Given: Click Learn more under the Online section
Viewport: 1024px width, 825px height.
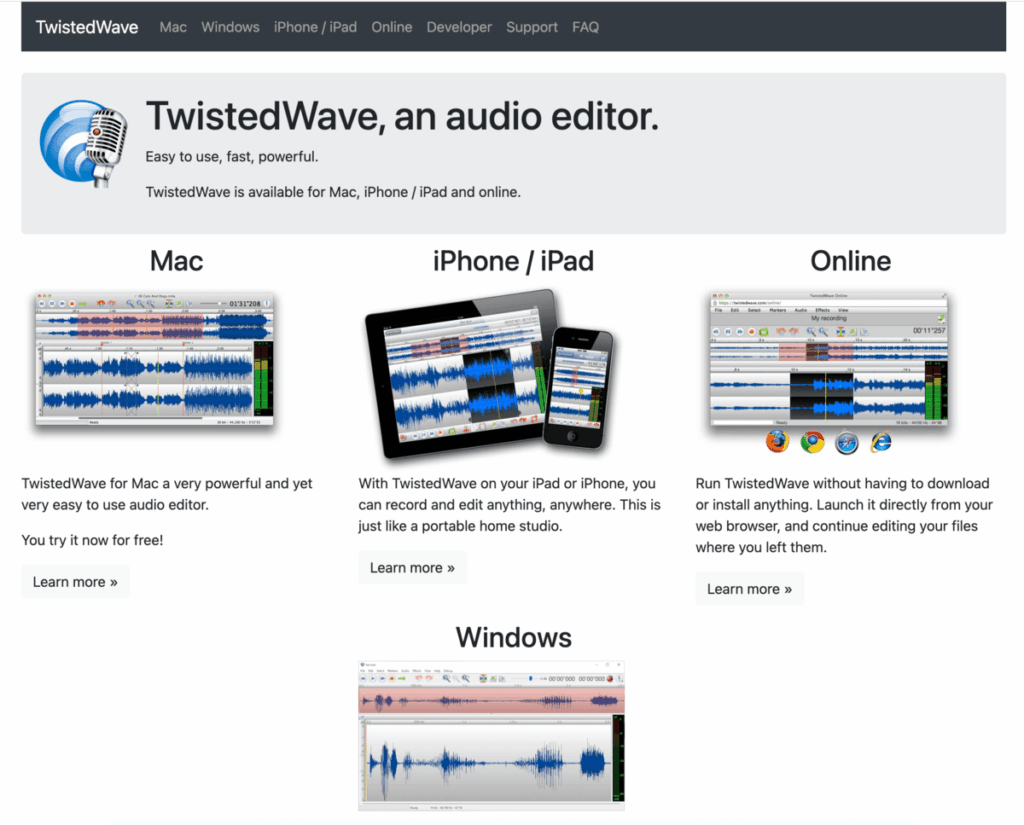Looking at the screenshot, I should click(749, 589).
